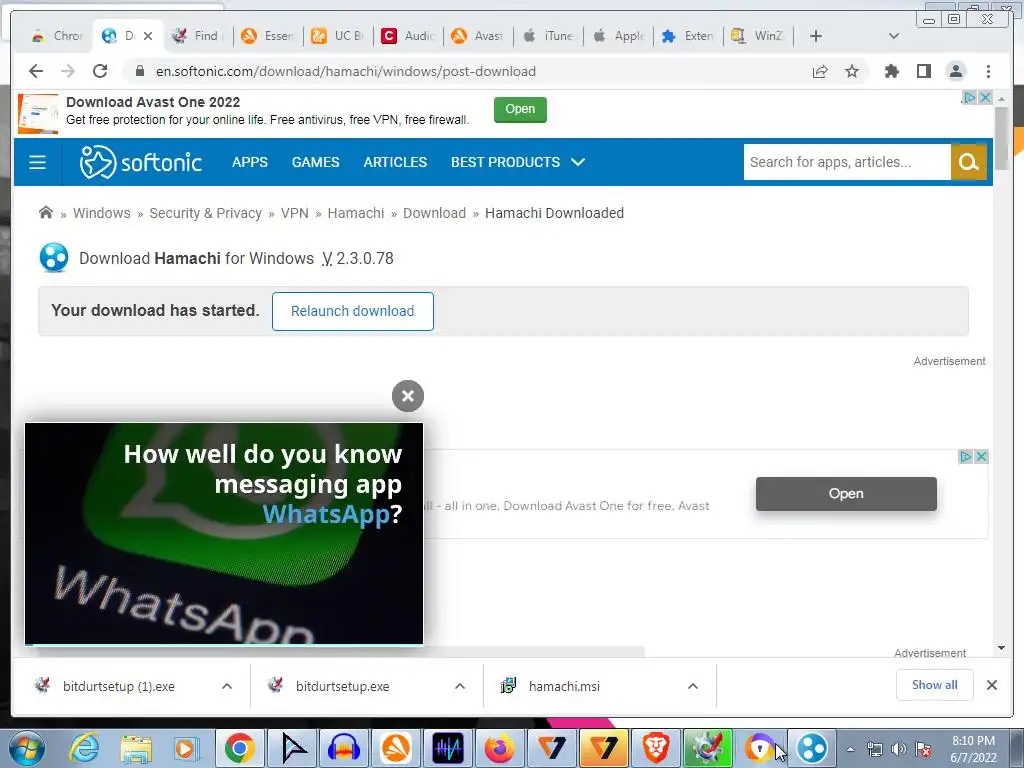Switch to the Chrome tab
Viewport: 1024px width, 768px height.
(x=57, y=36)
